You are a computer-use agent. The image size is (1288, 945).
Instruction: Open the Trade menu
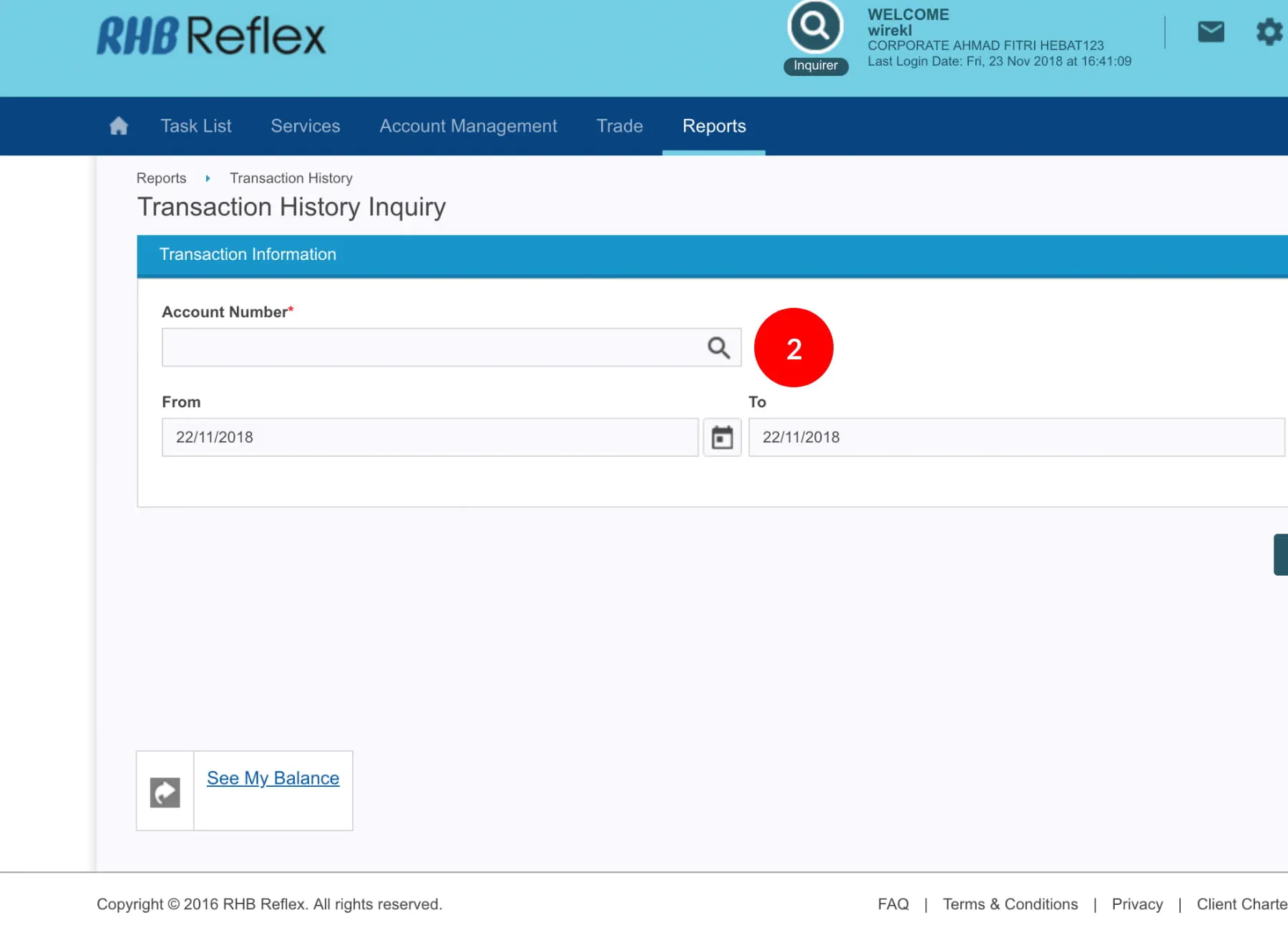(x=620, y=126)
